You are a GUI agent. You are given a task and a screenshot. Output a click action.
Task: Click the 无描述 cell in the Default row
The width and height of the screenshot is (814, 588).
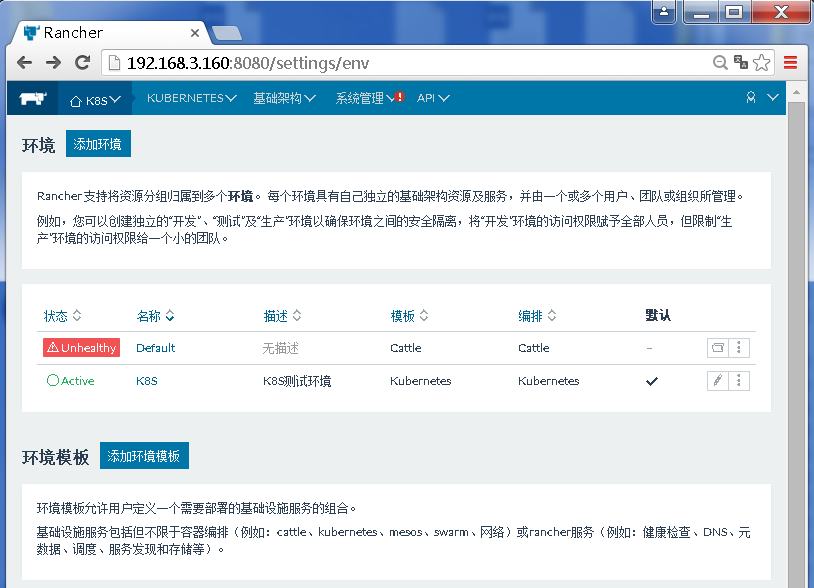280,348
